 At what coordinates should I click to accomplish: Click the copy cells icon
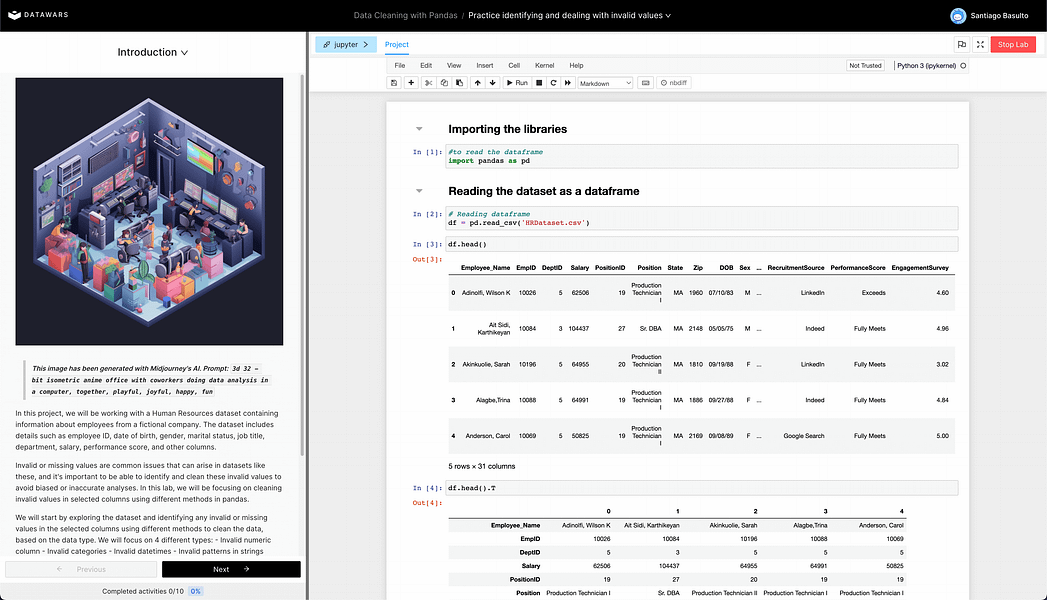pyautogui.click(x=443, y=82)
